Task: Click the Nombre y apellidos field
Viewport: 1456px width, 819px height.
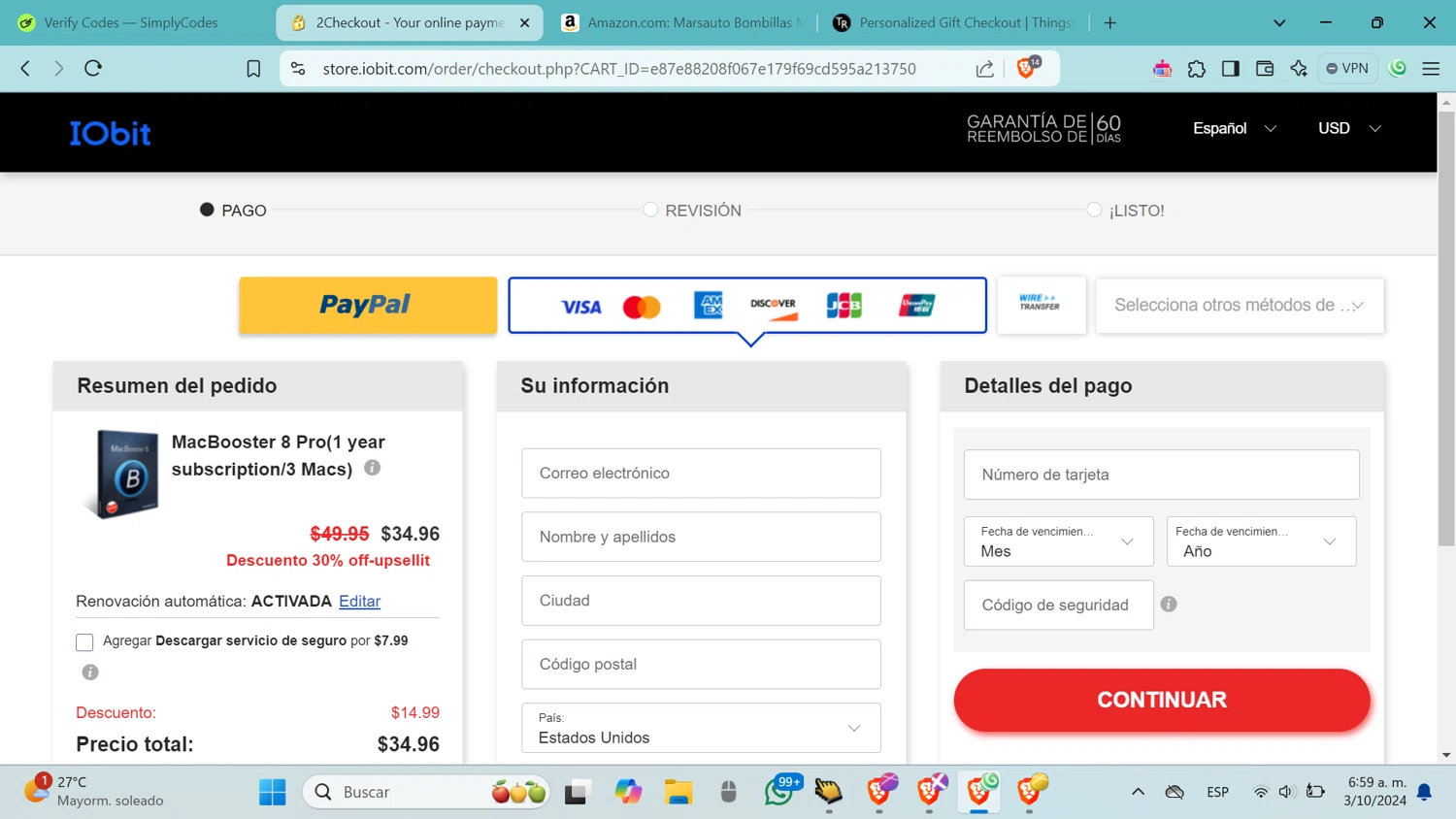Action: coord(701,537)
